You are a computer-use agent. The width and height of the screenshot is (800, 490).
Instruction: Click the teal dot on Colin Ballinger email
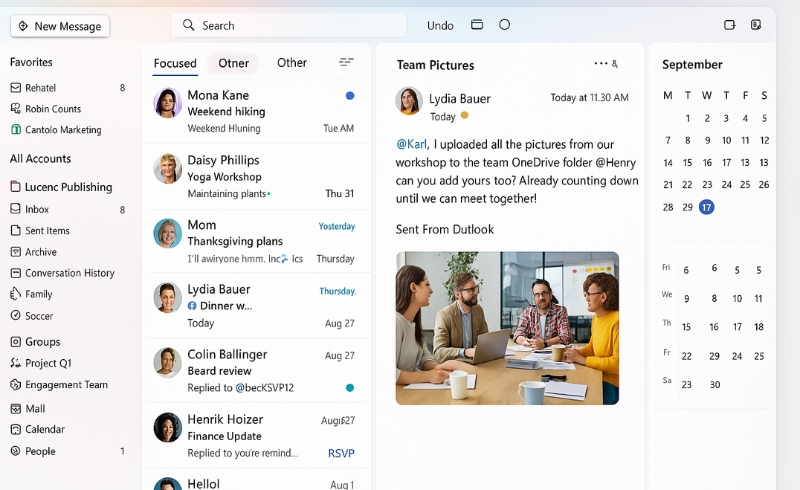(x=350, y=388)
